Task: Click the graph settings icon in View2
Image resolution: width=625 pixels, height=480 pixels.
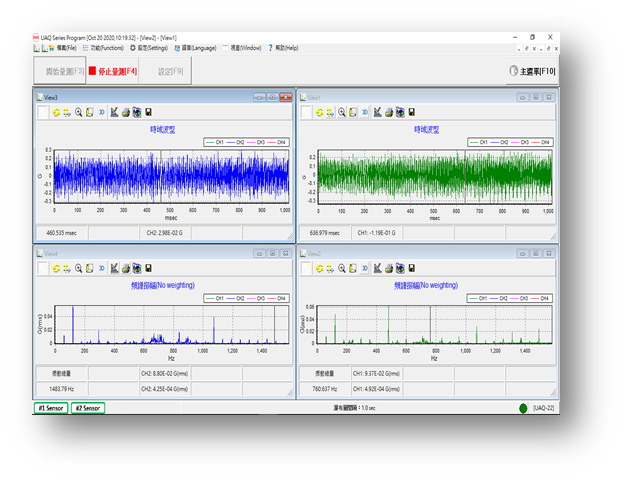Action: click(x=378, y=268)
